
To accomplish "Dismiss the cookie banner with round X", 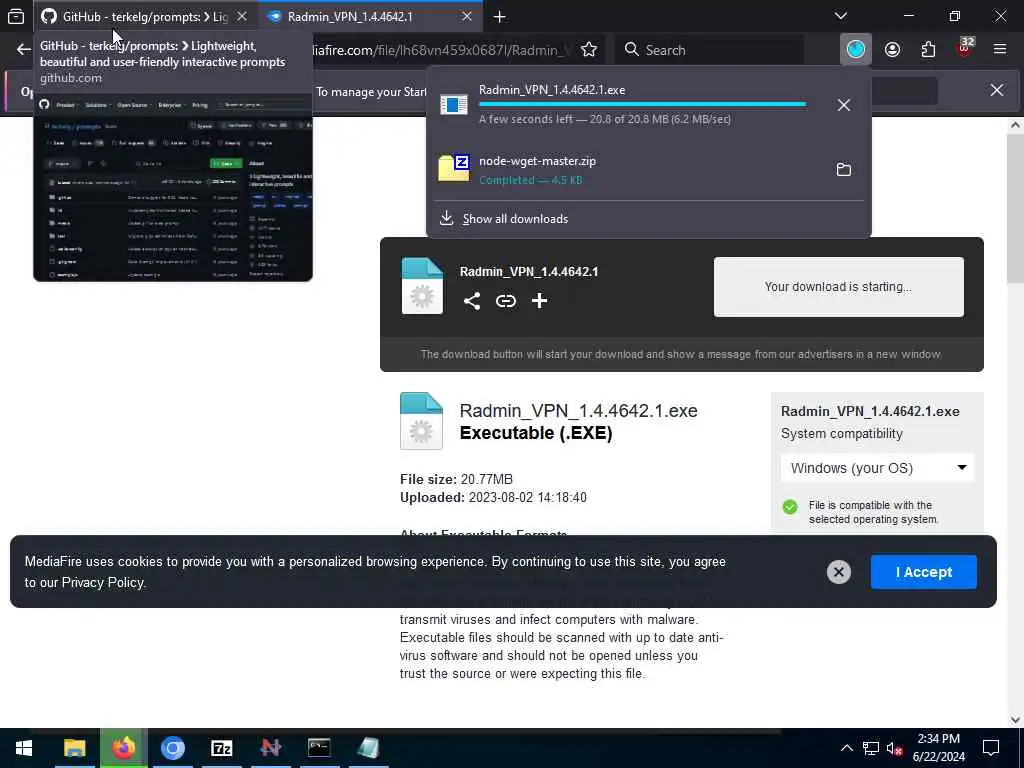I will click(839, 572).
